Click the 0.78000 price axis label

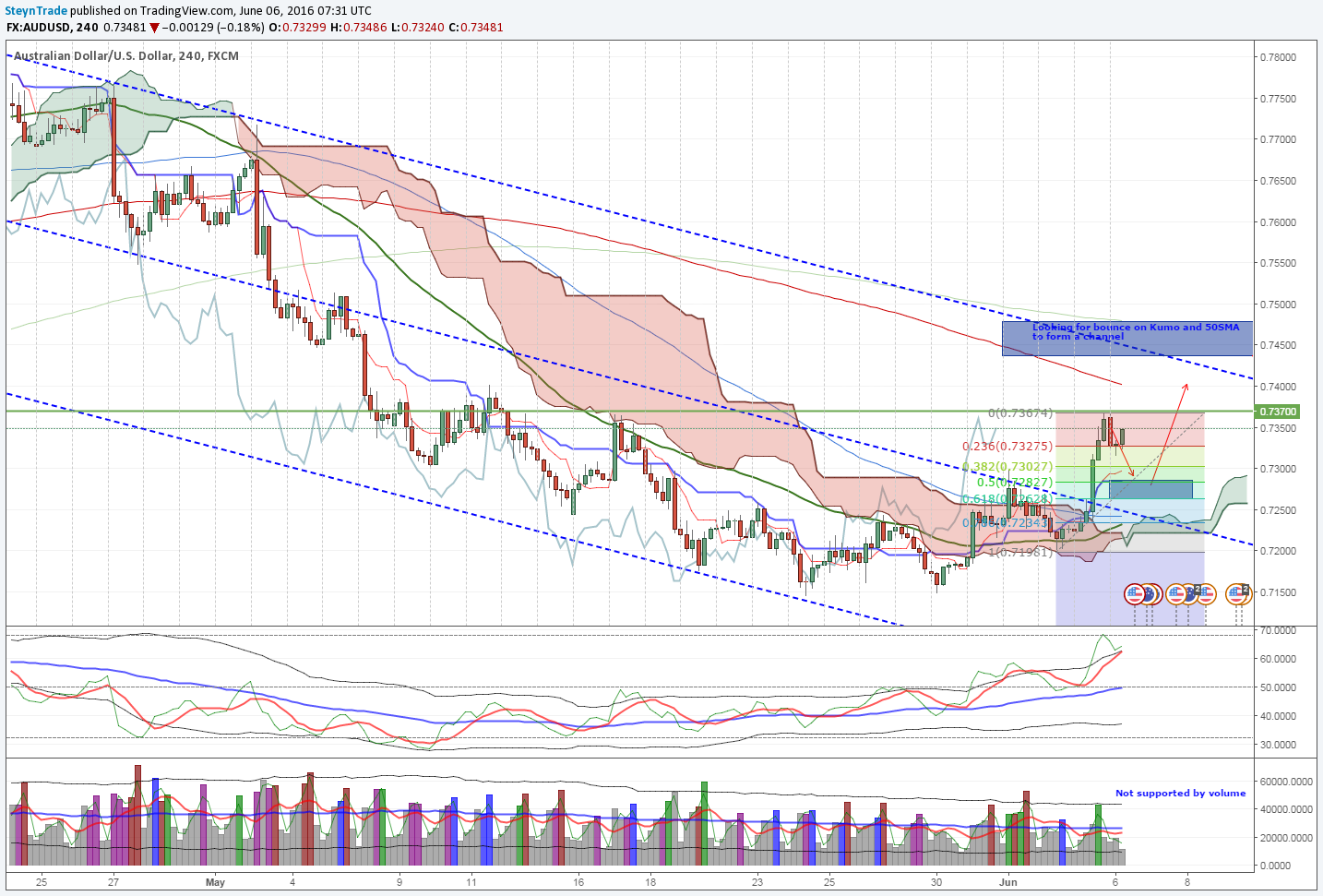point(1278,57)
